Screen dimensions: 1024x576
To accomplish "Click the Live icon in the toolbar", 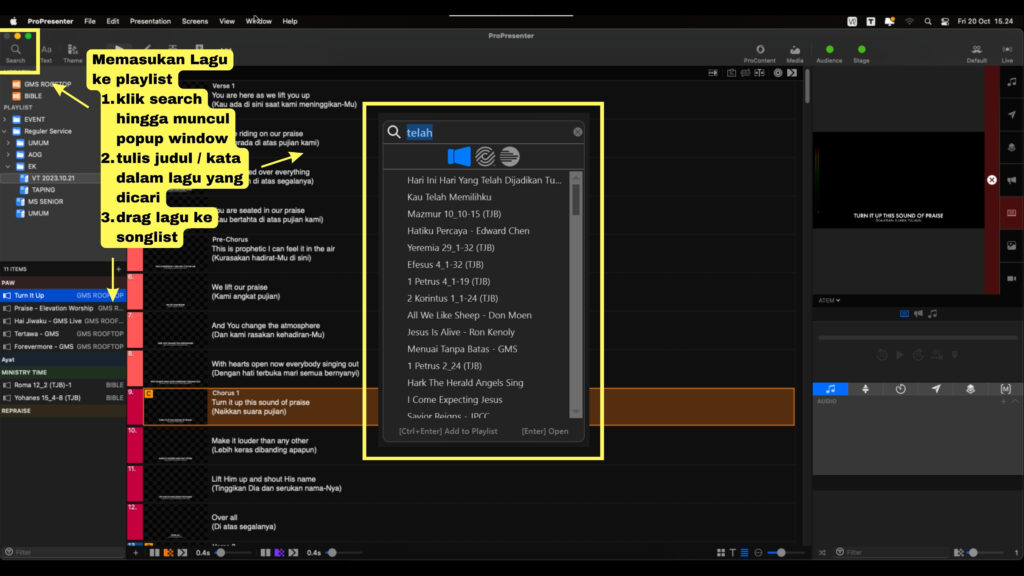I will [1007, 53].
